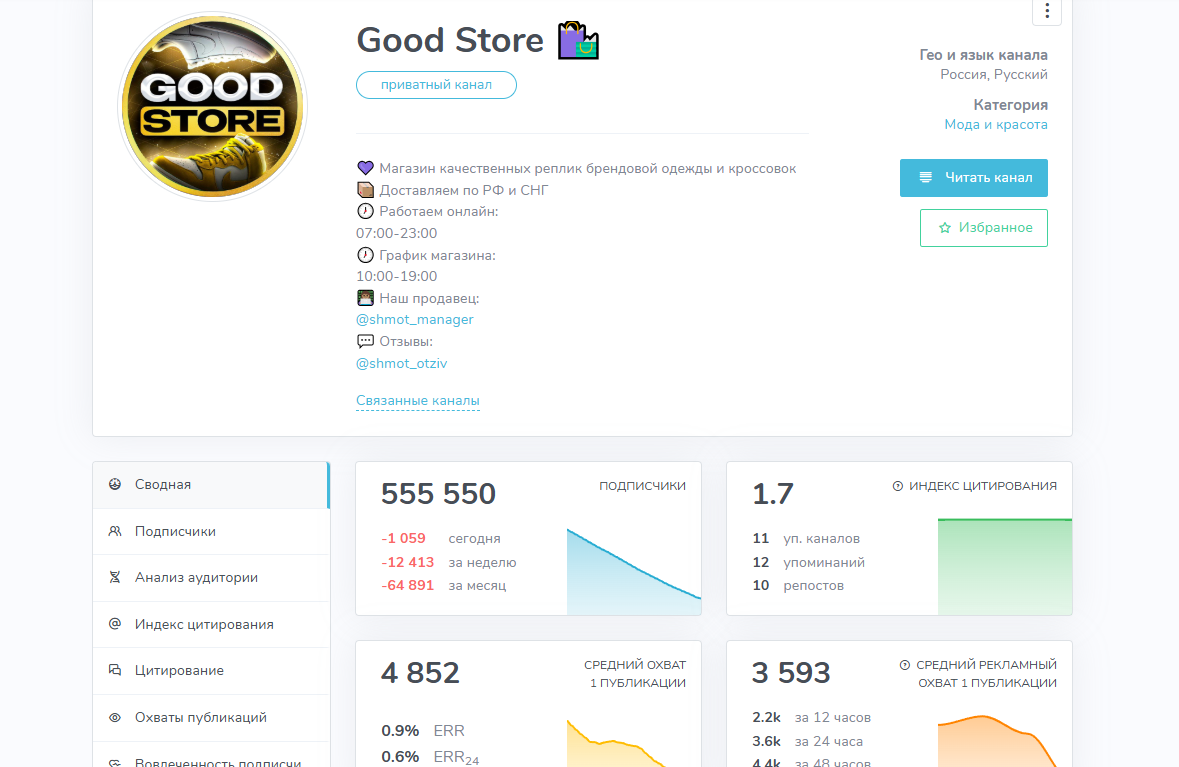Click the shopping bags emoji beside title

click(x=577, y=41)
